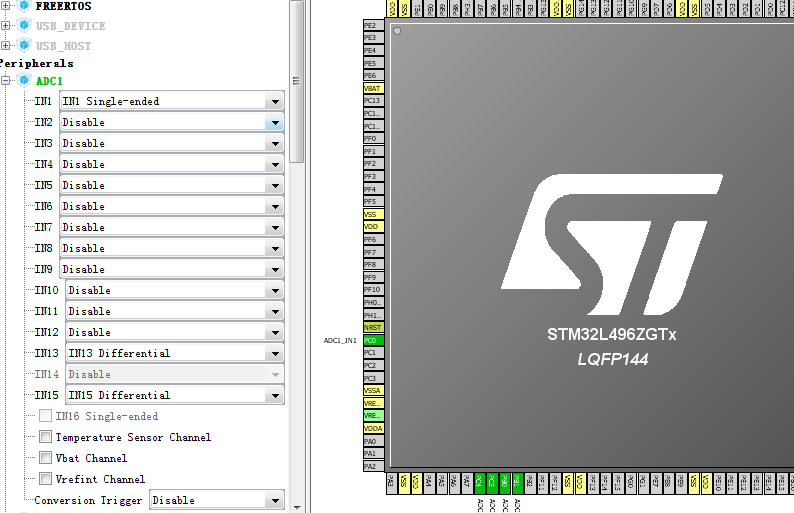Image resolution: width=794 pixels, height=513 pixels.
Task: Open the IN10 dropdown
Action: coord(175,291)
